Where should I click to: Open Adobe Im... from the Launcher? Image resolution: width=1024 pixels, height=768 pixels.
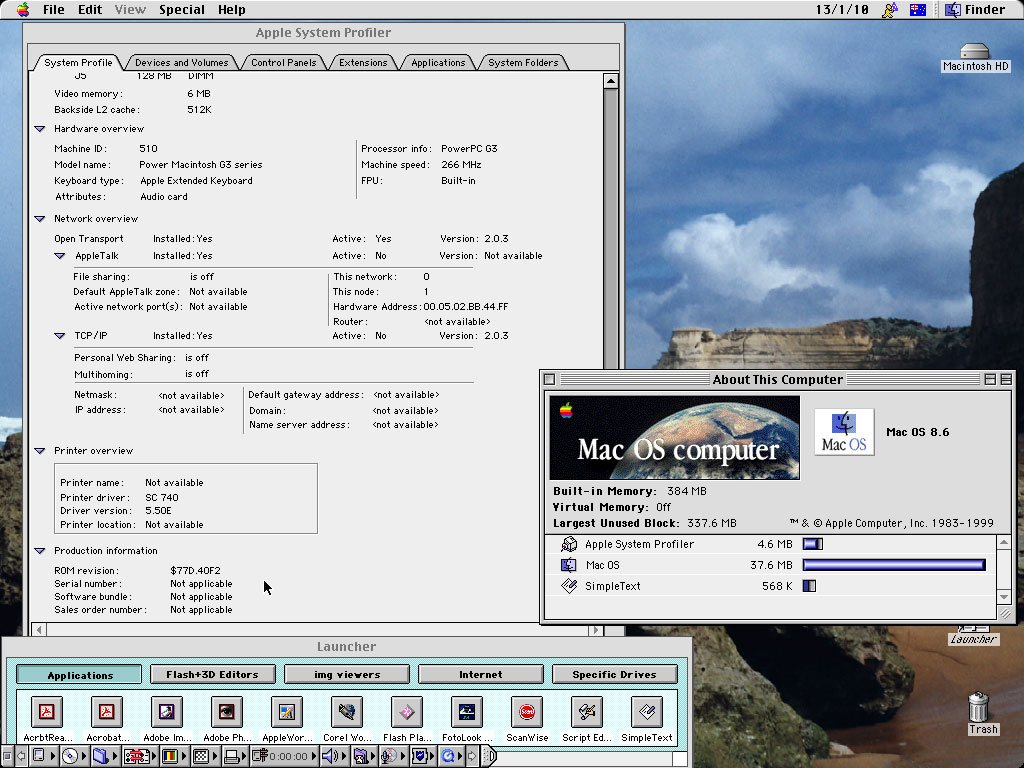pos(167,712)
